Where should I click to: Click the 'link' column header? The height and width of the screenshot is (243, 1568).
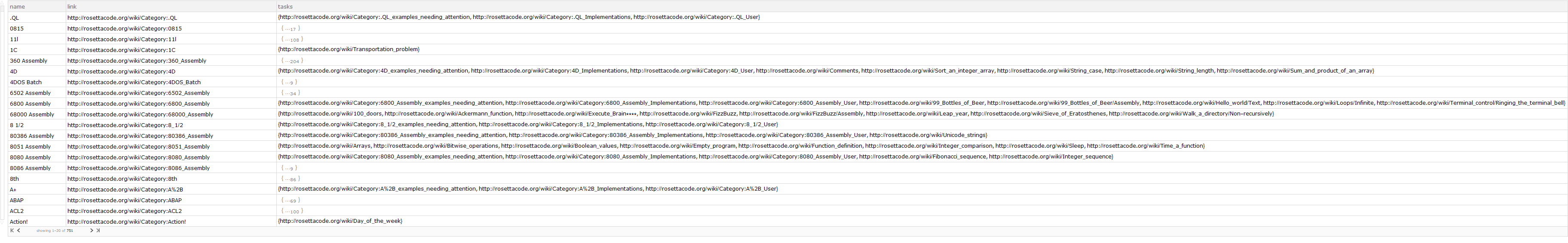click(171, 6)
